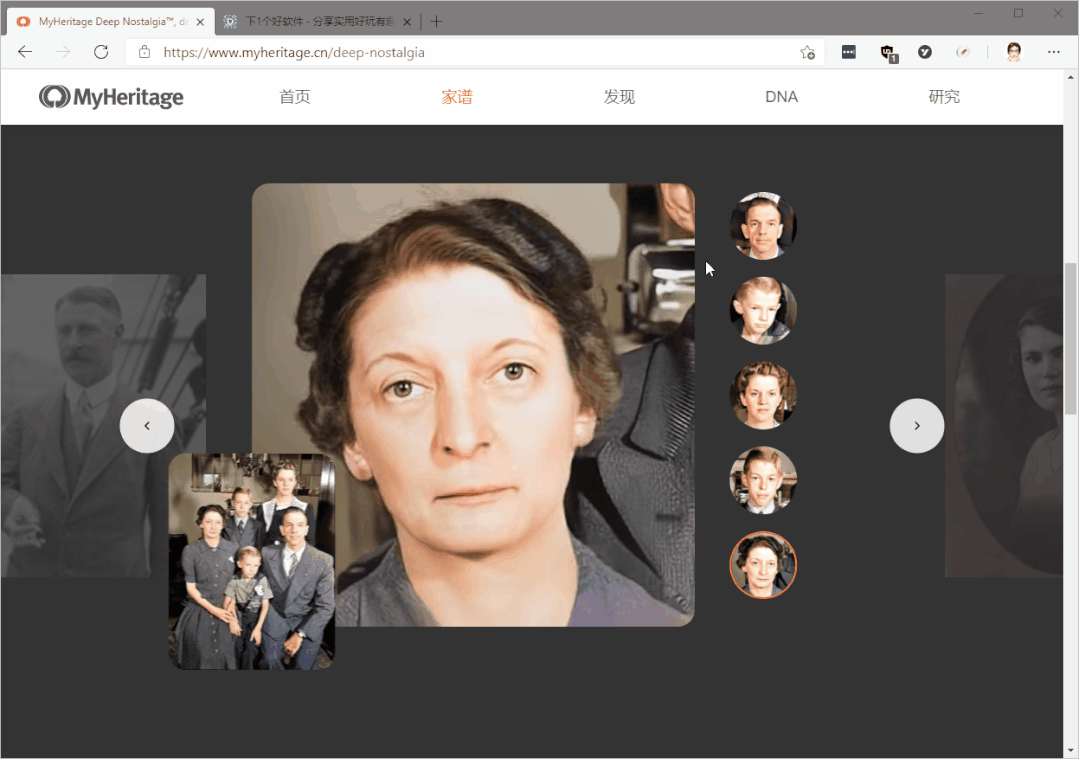This screenshot has height=759, width=1079.
Task: Open the 研究 nav item
Action: [944, 97]
